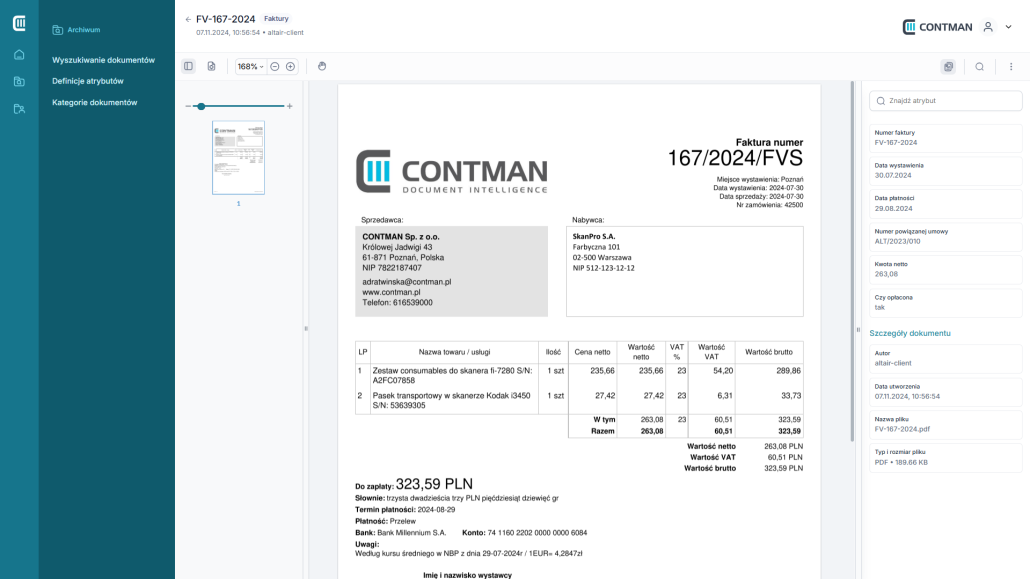
Task: Click the user profile avatar icon
Action: click(x=988, y=27)
